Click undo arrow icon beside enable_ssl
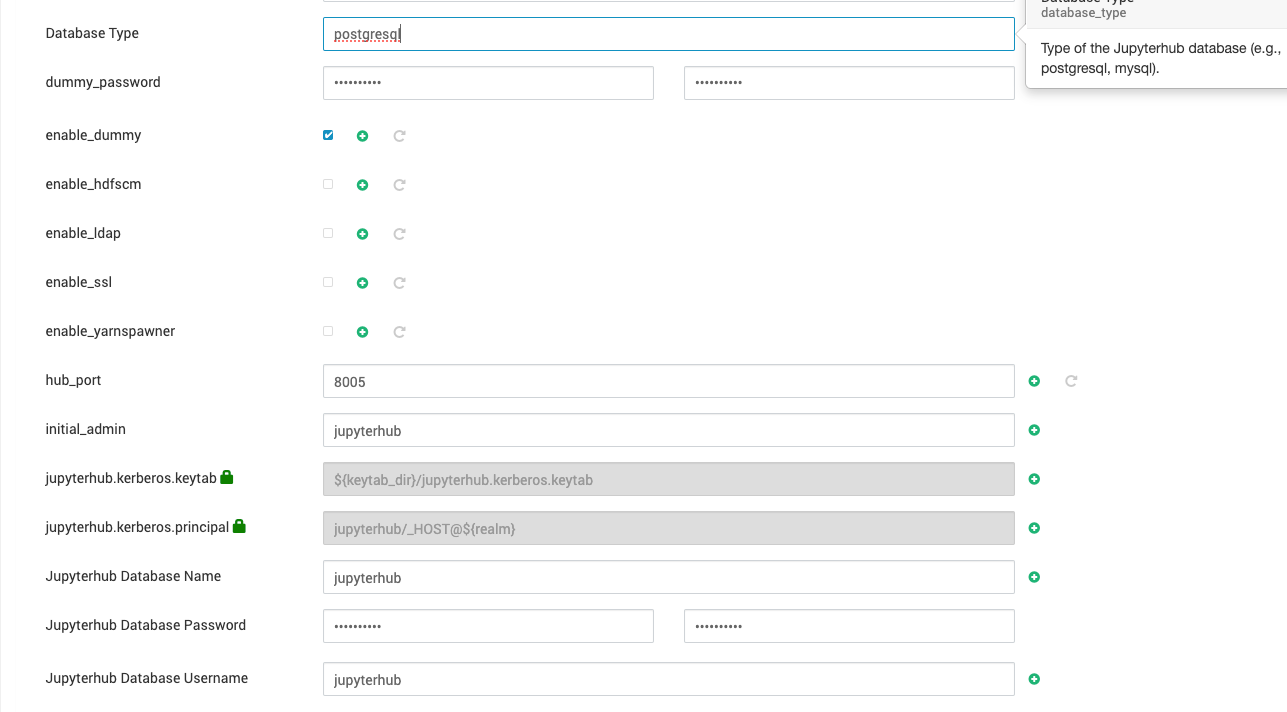 [x=399, y=283]
